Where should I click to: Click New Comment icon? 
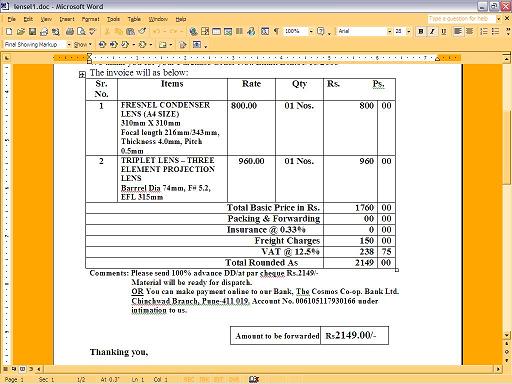tap(163, 44)
